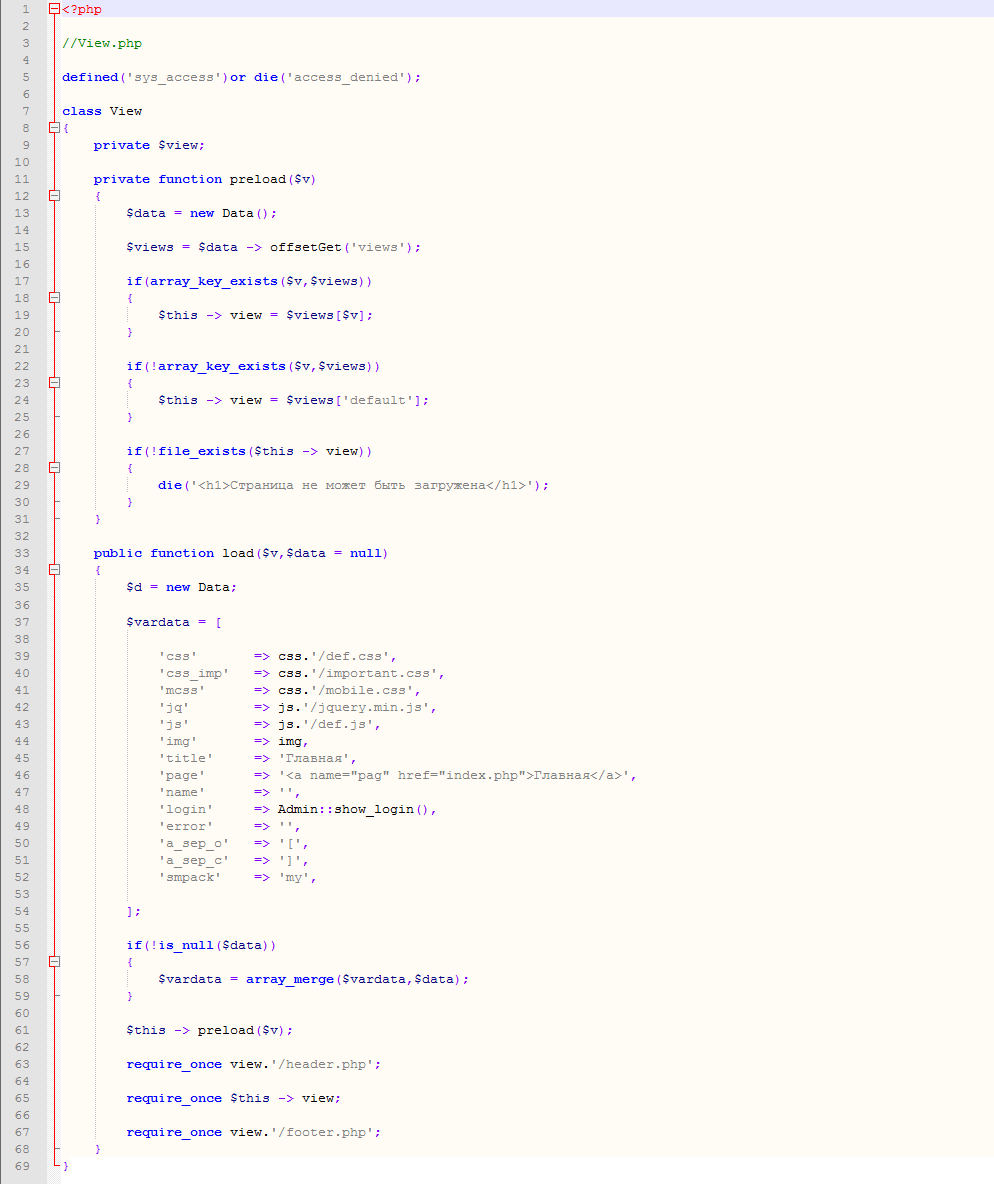Click the closing ]; on line 54
Image resolution: width=994 pixels, height=1184 pixels.
[x=134, y=911]
